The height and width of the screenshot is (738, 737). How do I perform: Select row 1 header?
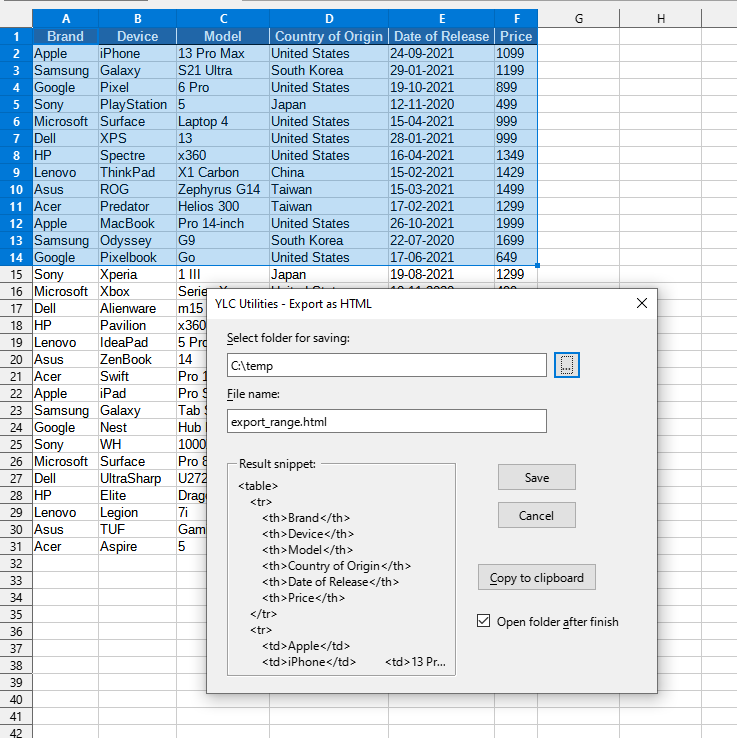point(16,36)
